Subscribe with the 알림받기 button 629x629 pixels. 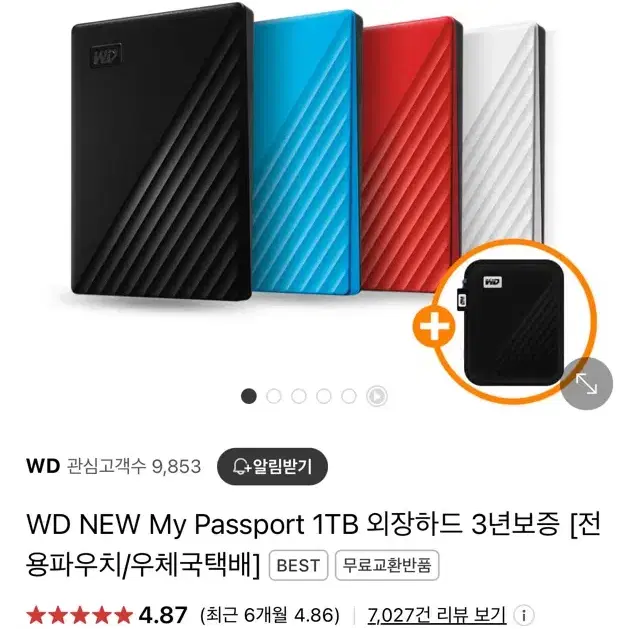(x=272, y=466)
